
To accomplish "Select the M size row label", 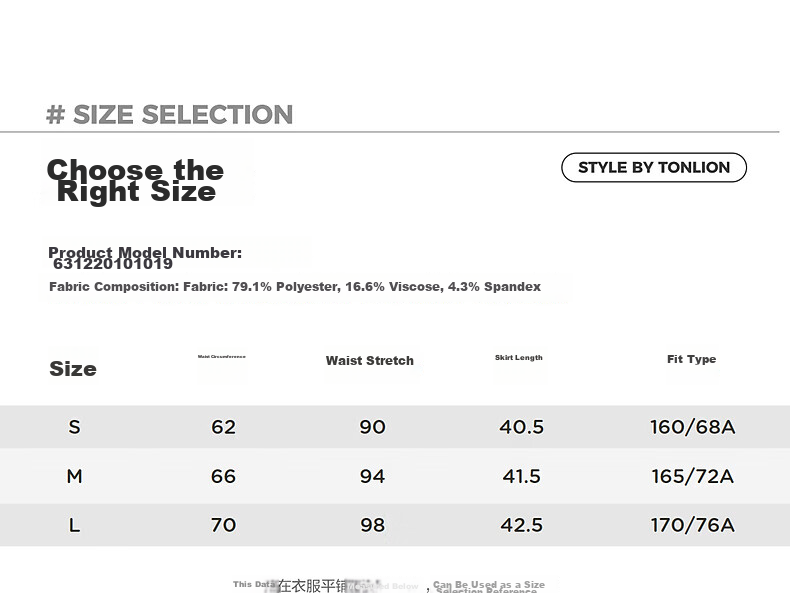I will click(74, 476).
